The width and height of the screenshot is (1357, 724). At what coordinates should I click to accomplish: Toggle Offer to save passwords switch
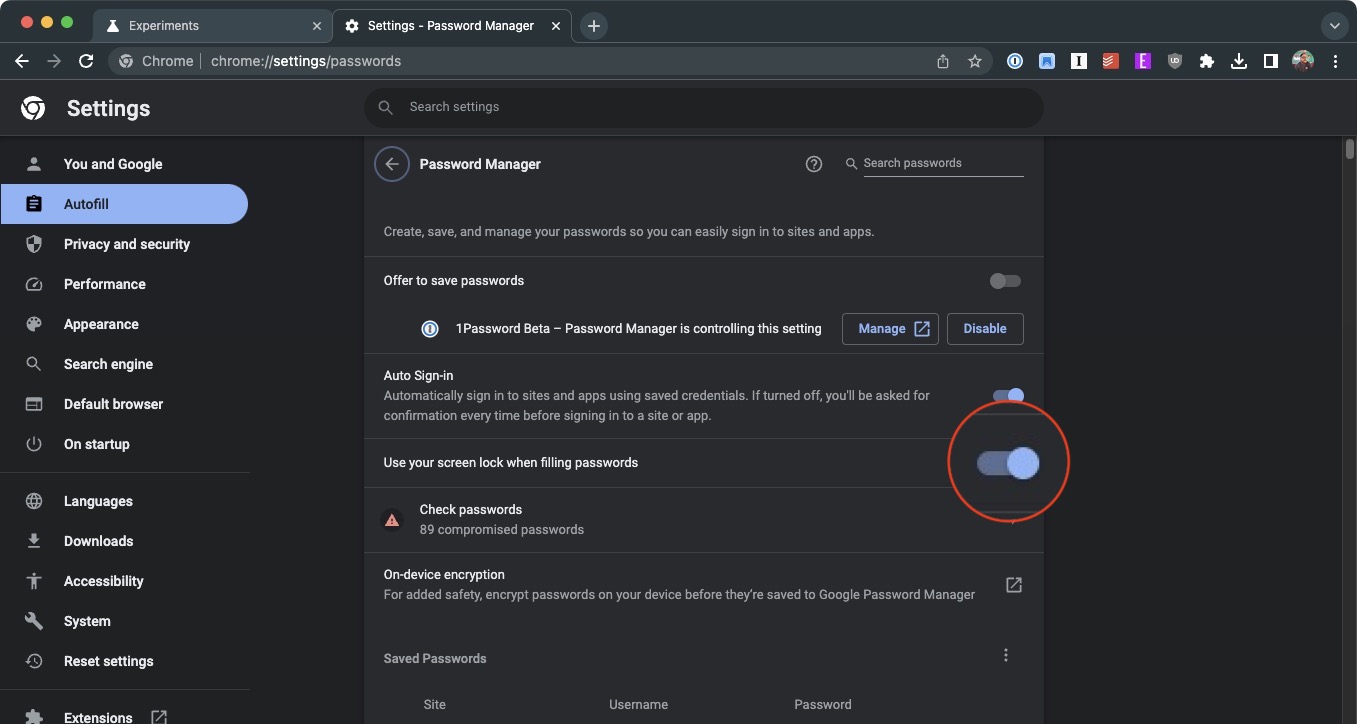[1005, 281]
